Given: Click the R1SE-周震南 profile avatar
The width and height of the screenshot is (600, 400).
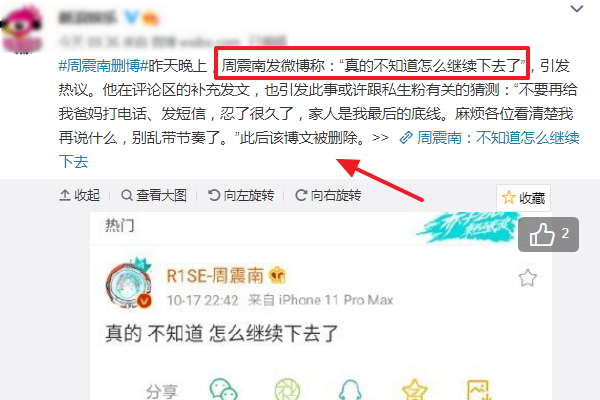Looking at the screenshot, I should [x=129, y=284].
